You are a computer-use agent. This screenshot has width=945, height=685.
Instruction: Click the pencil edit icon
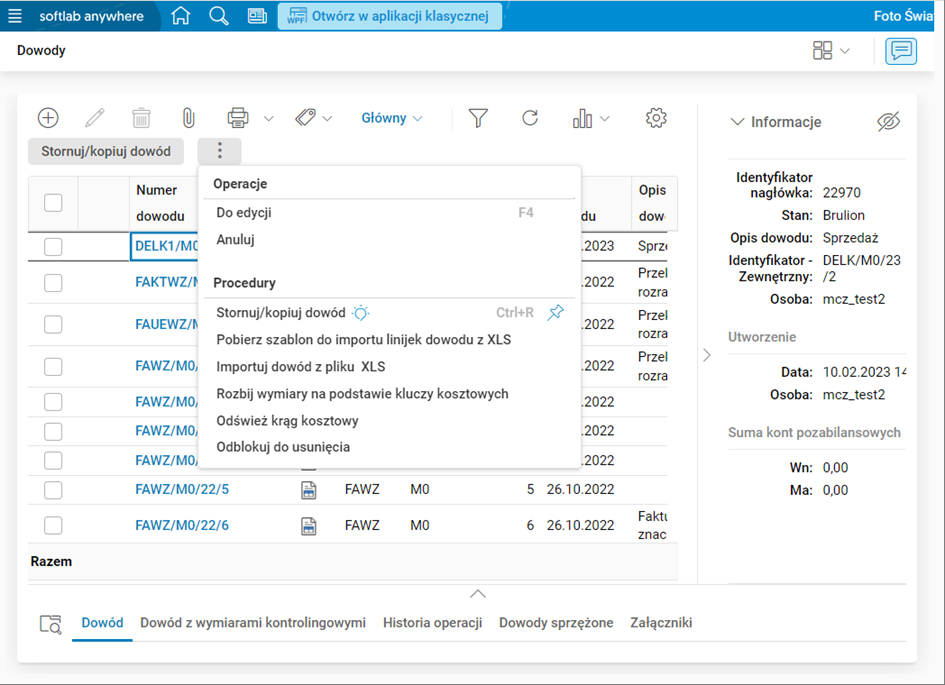pos(95,117)
